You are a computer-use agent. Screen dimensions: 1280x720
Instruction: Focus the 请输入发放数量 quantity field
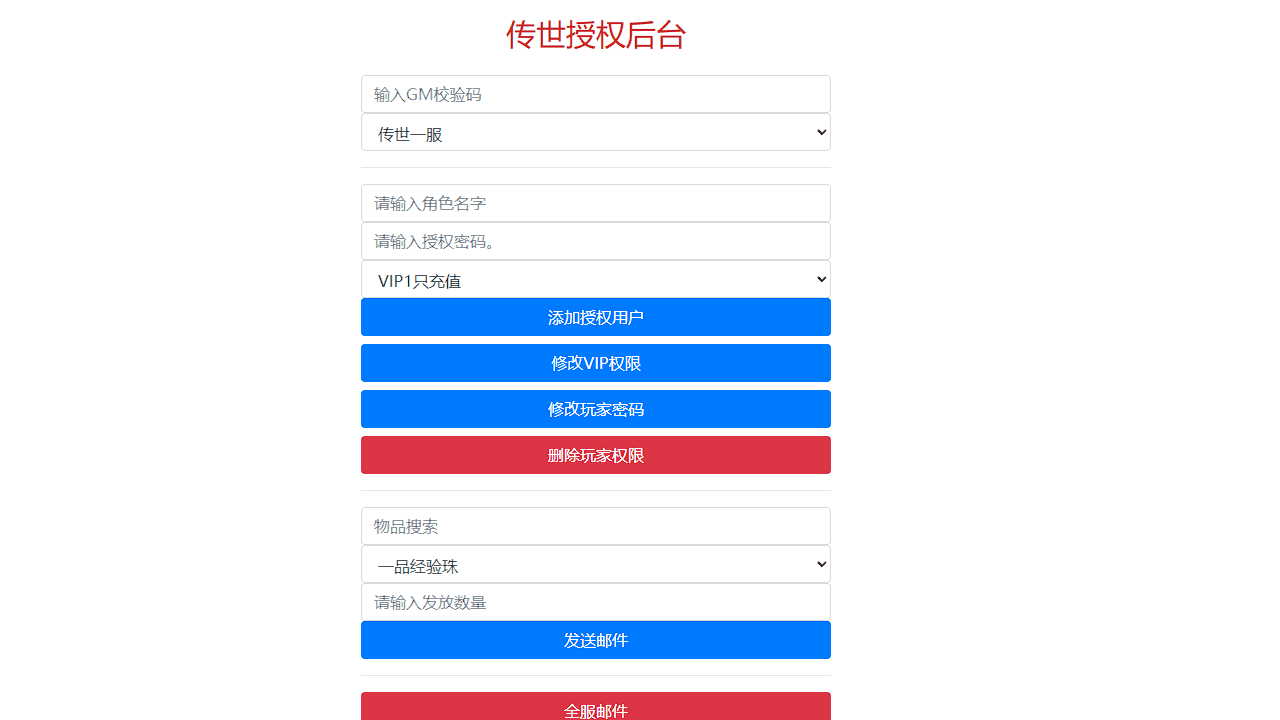pos(596,602)
